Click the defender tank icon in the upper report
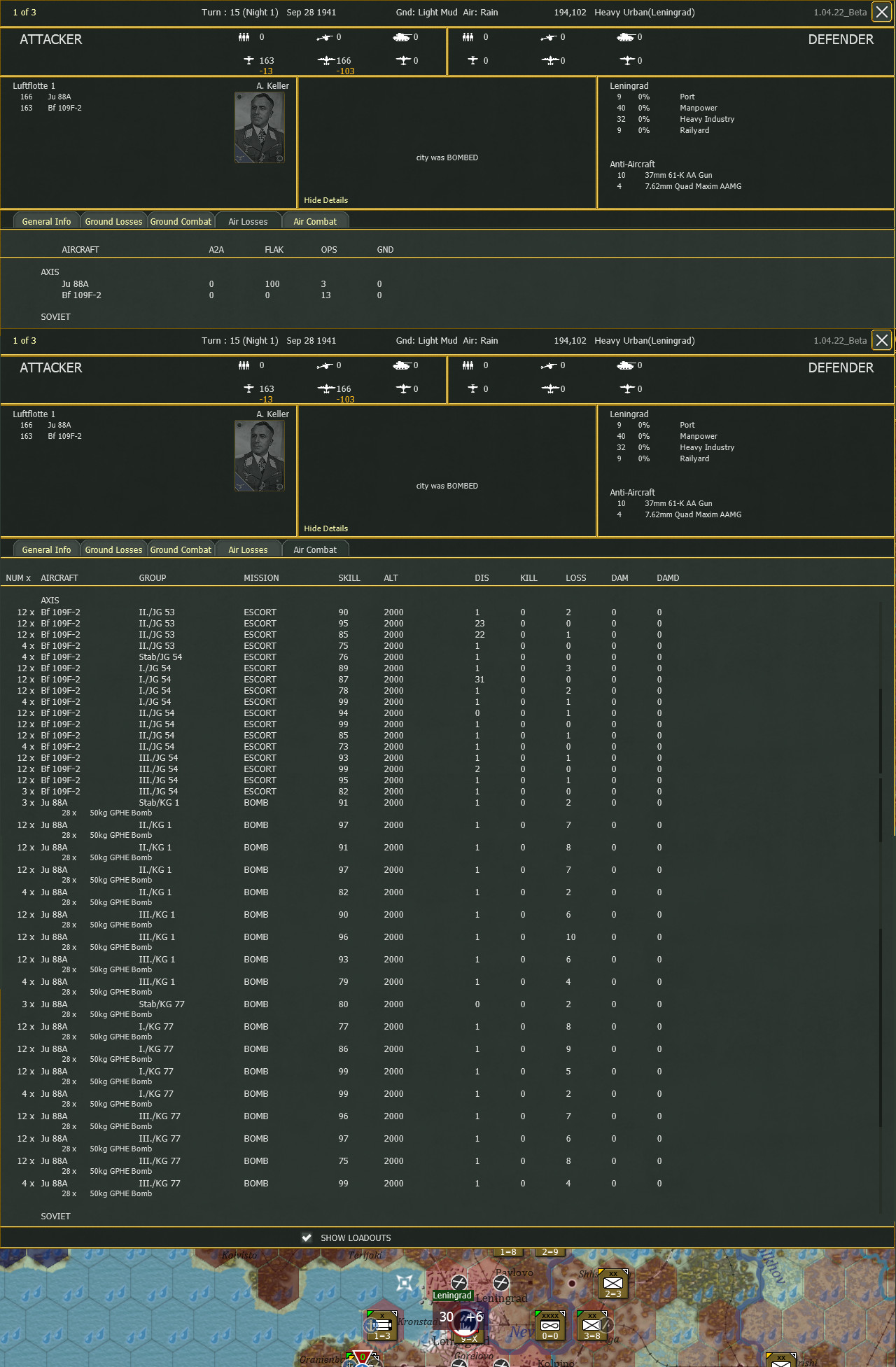 [x=626, y=37]
